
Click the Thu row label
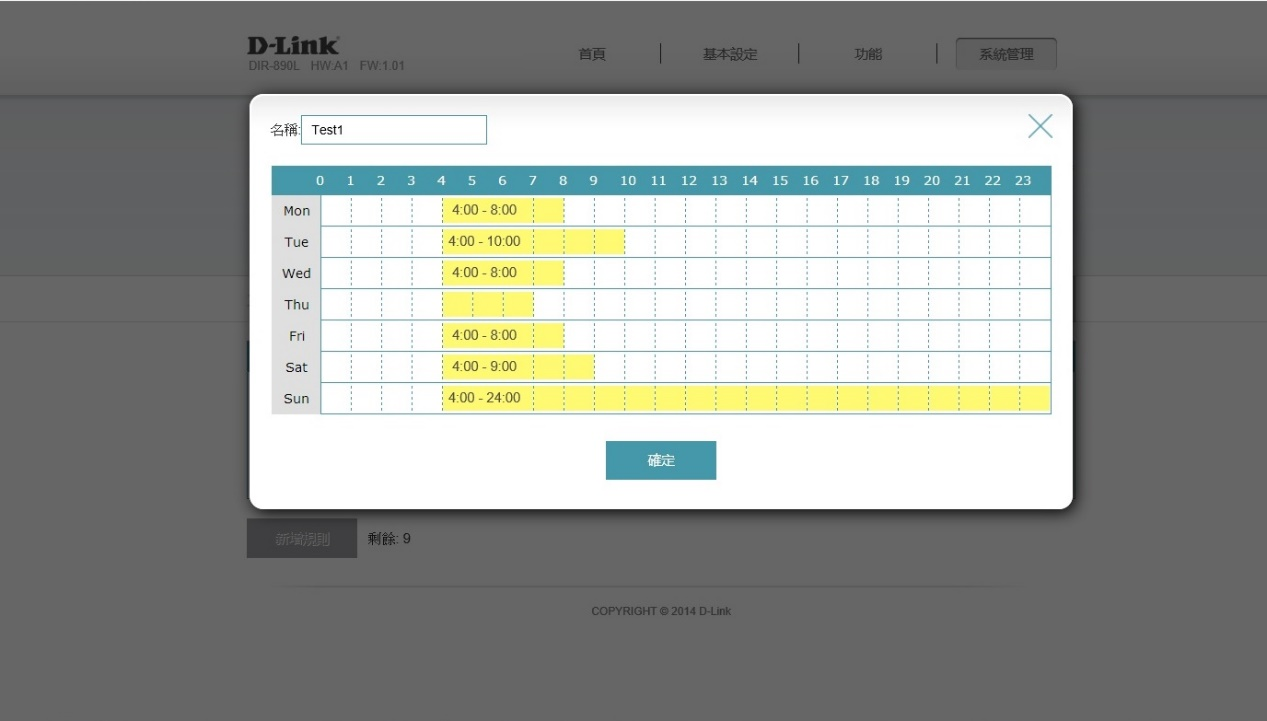[x=296, y=305]
